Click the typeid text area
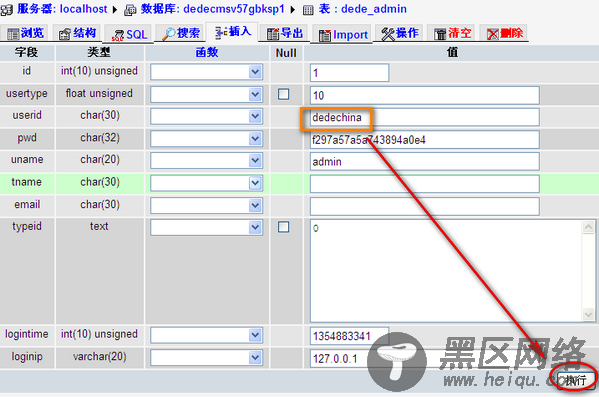Image resolution: width=599 pixels, height=397 pixels. (446, 271)
